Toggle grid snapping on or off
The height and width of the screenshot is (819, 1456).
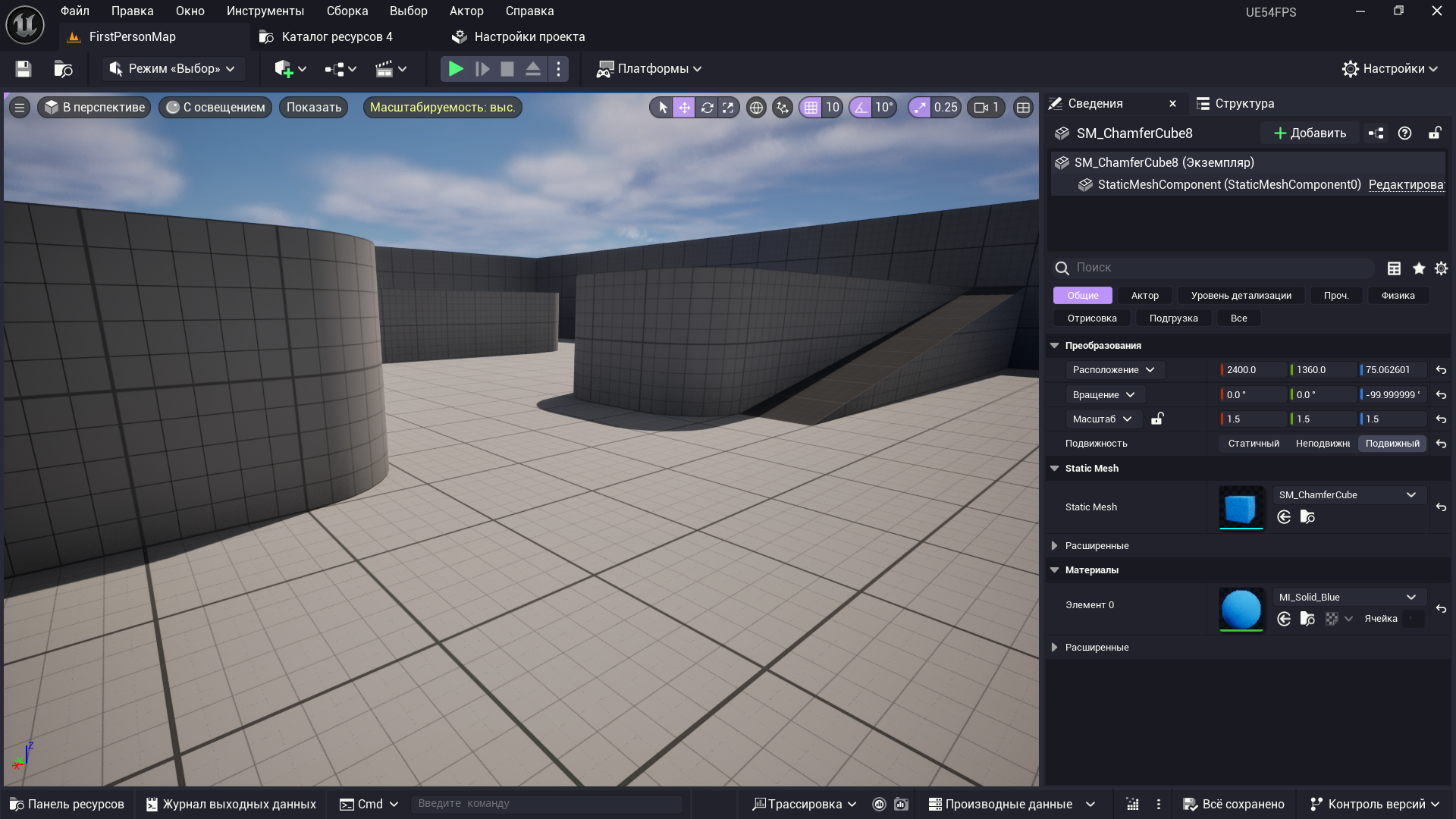point(811,108)
